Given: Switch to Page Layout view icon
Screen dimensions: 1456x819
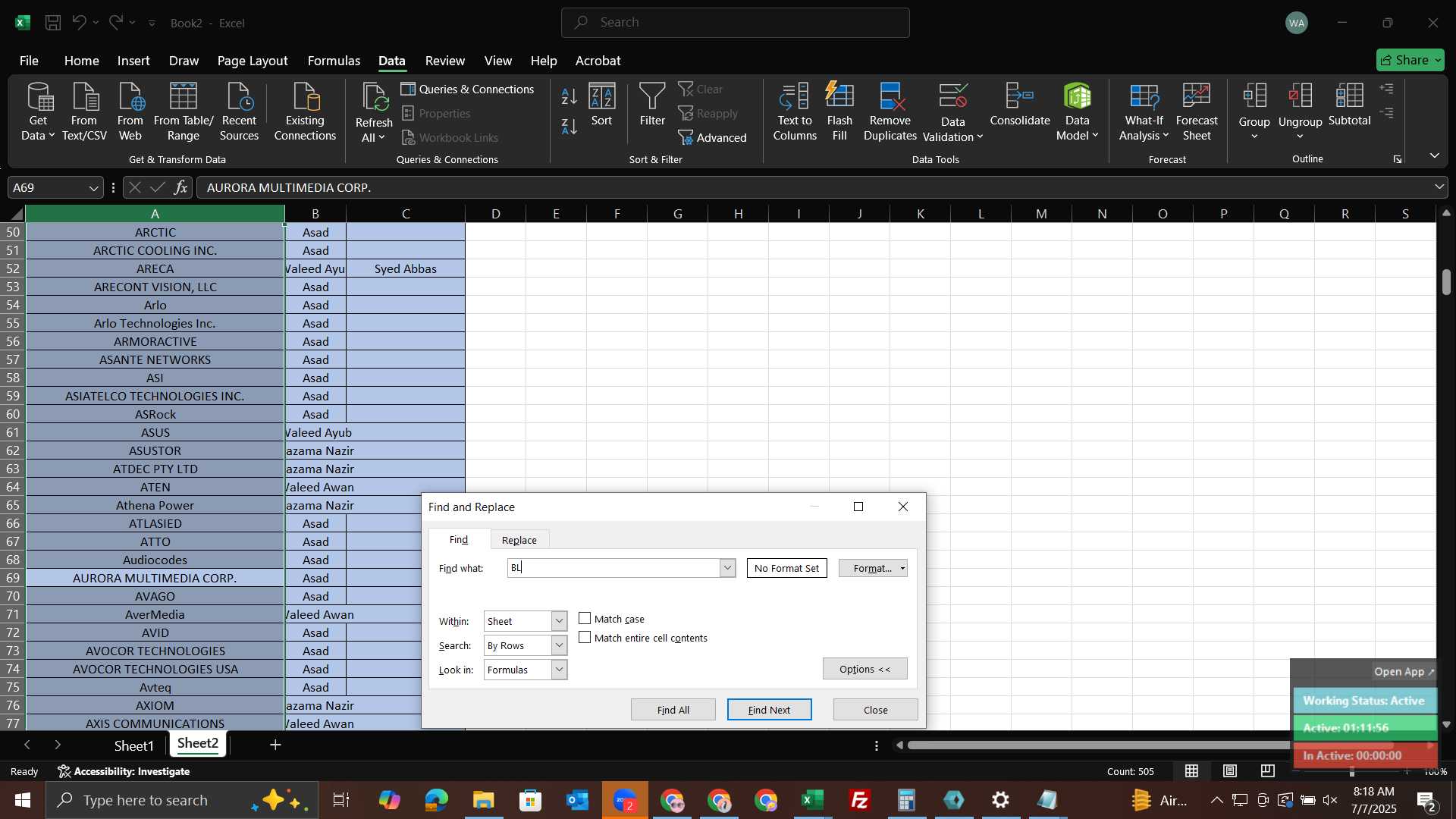Looking at the screenshot, I should coord(1230,771).
